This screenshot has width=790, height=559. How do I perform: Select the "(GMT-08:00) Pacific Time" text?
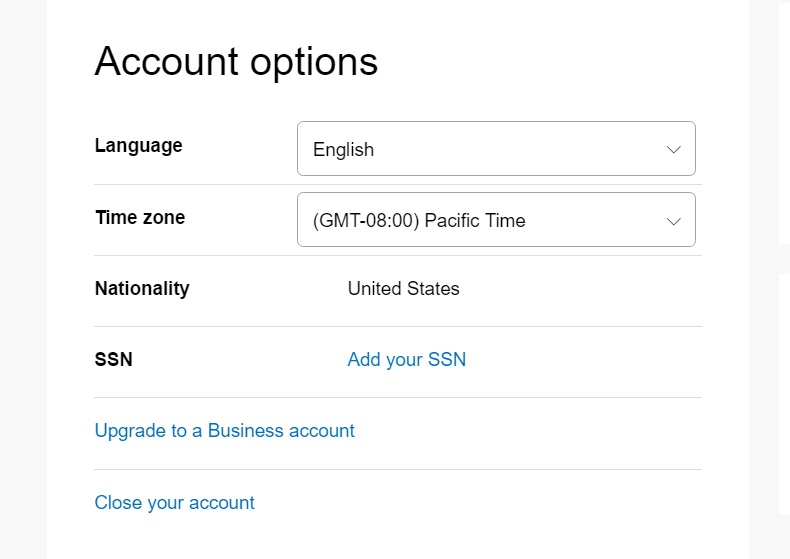(x=419, y=220)
